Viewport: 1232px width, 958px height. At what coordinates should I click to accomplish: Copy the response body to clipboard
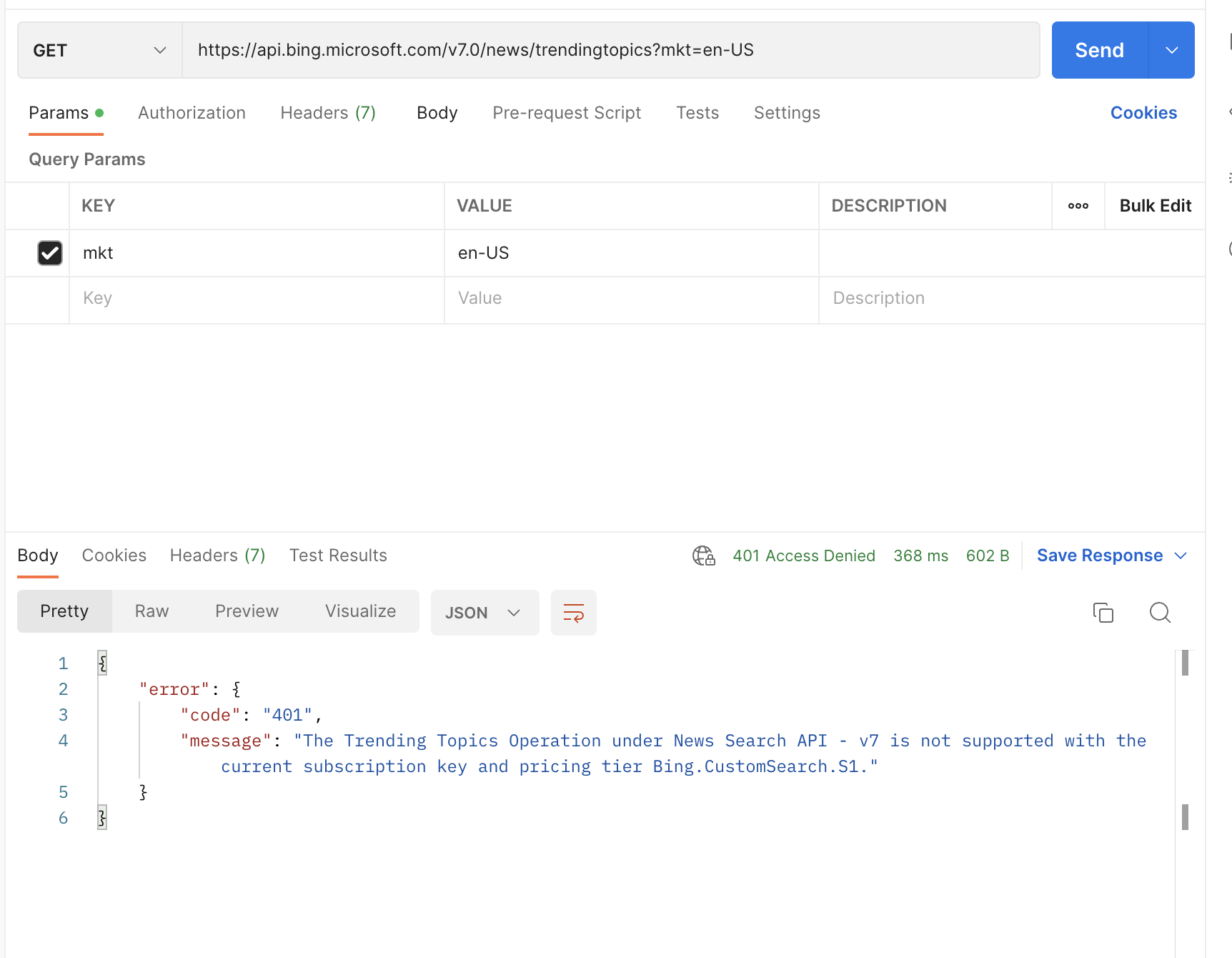coord(1103,613)
